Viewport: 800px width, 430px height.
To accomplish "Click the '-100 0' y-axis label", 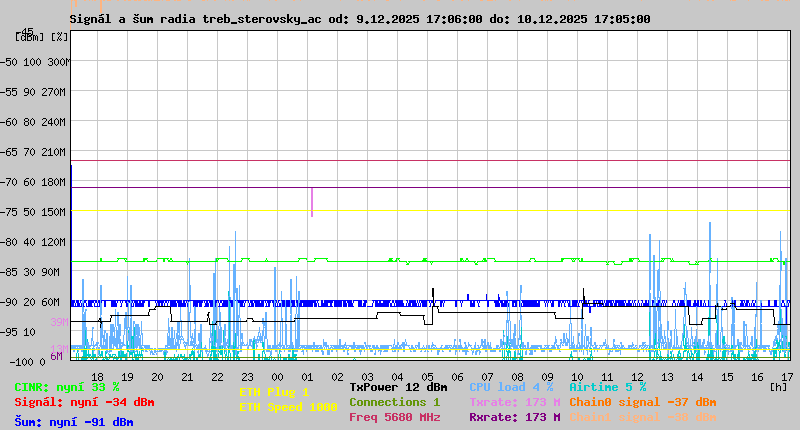I will (28, 362).
